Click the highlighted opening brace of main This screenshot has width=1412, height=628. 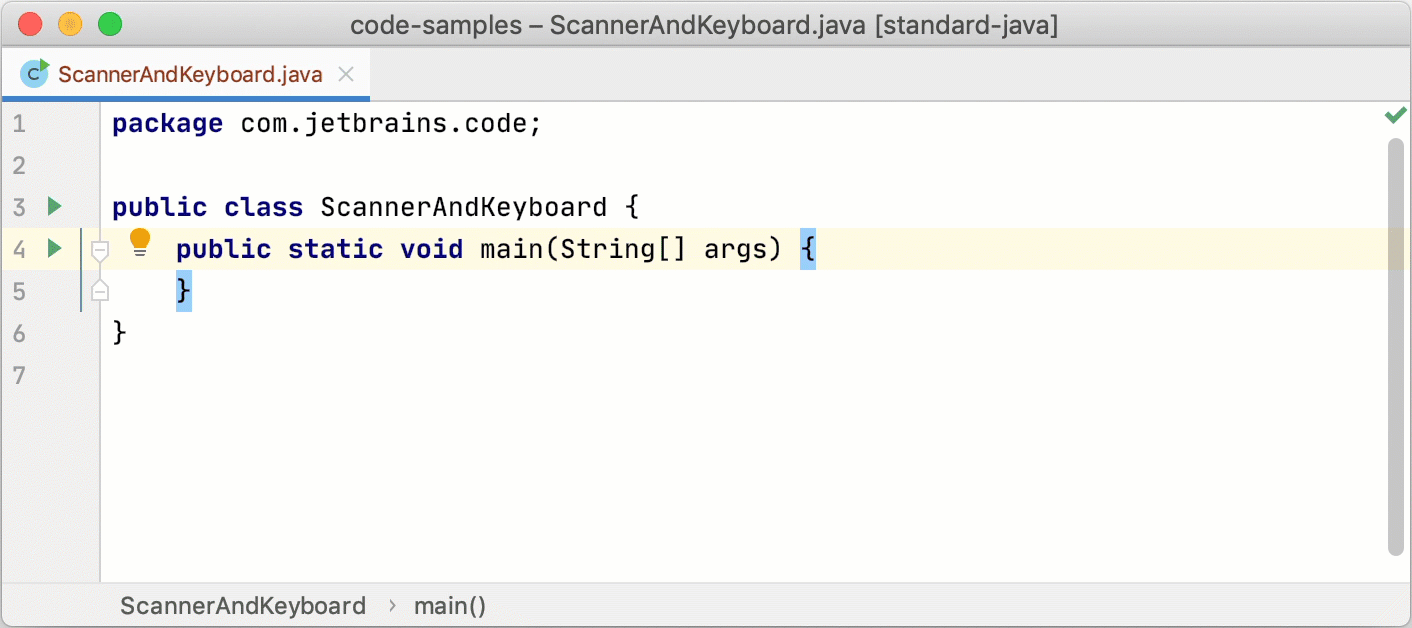click(x=808, y=249)
